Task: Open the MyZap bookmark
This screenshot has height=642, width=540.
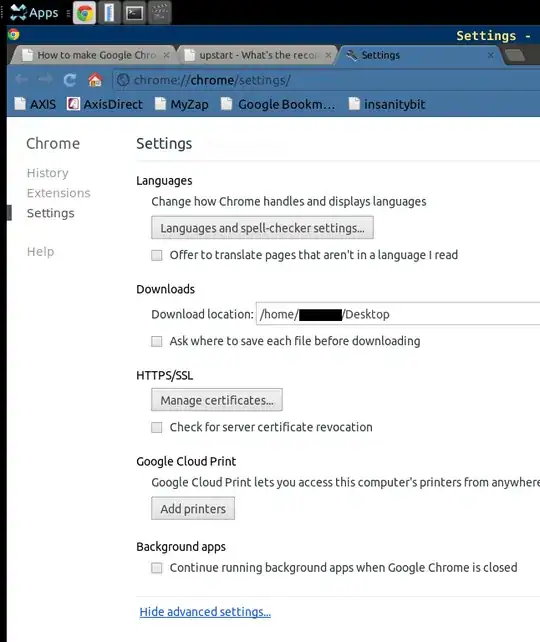Action: coord(181,104)
